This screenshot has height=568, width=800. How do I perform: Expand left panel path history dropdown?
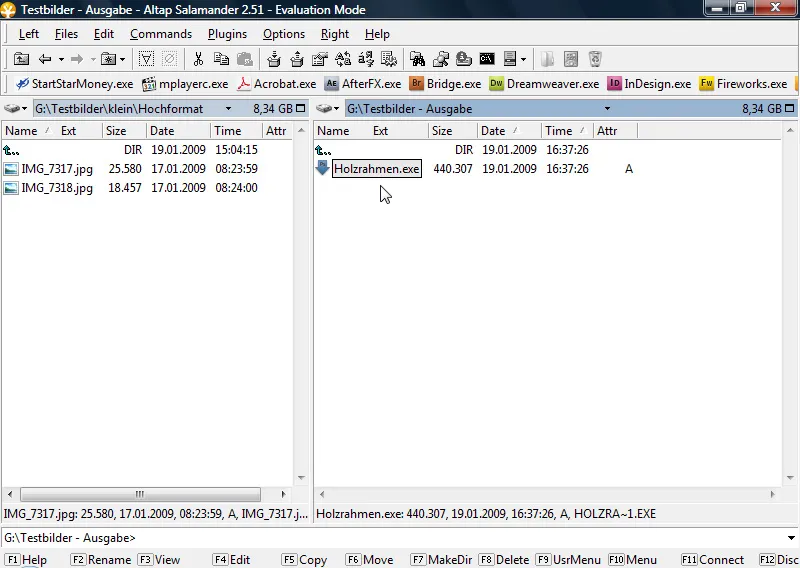228,109
